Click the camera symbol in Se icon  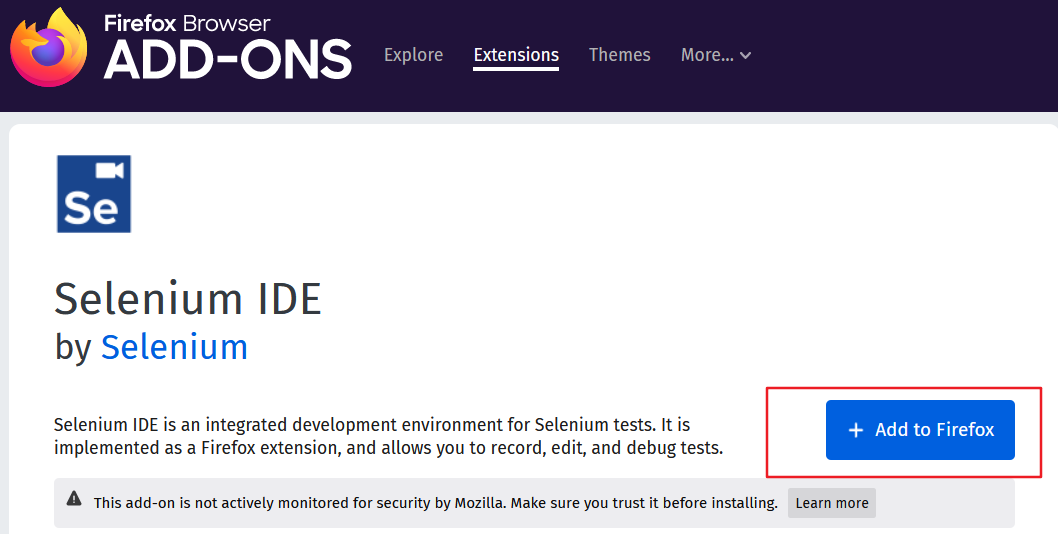pyautogui.click(x=110, y=171)
